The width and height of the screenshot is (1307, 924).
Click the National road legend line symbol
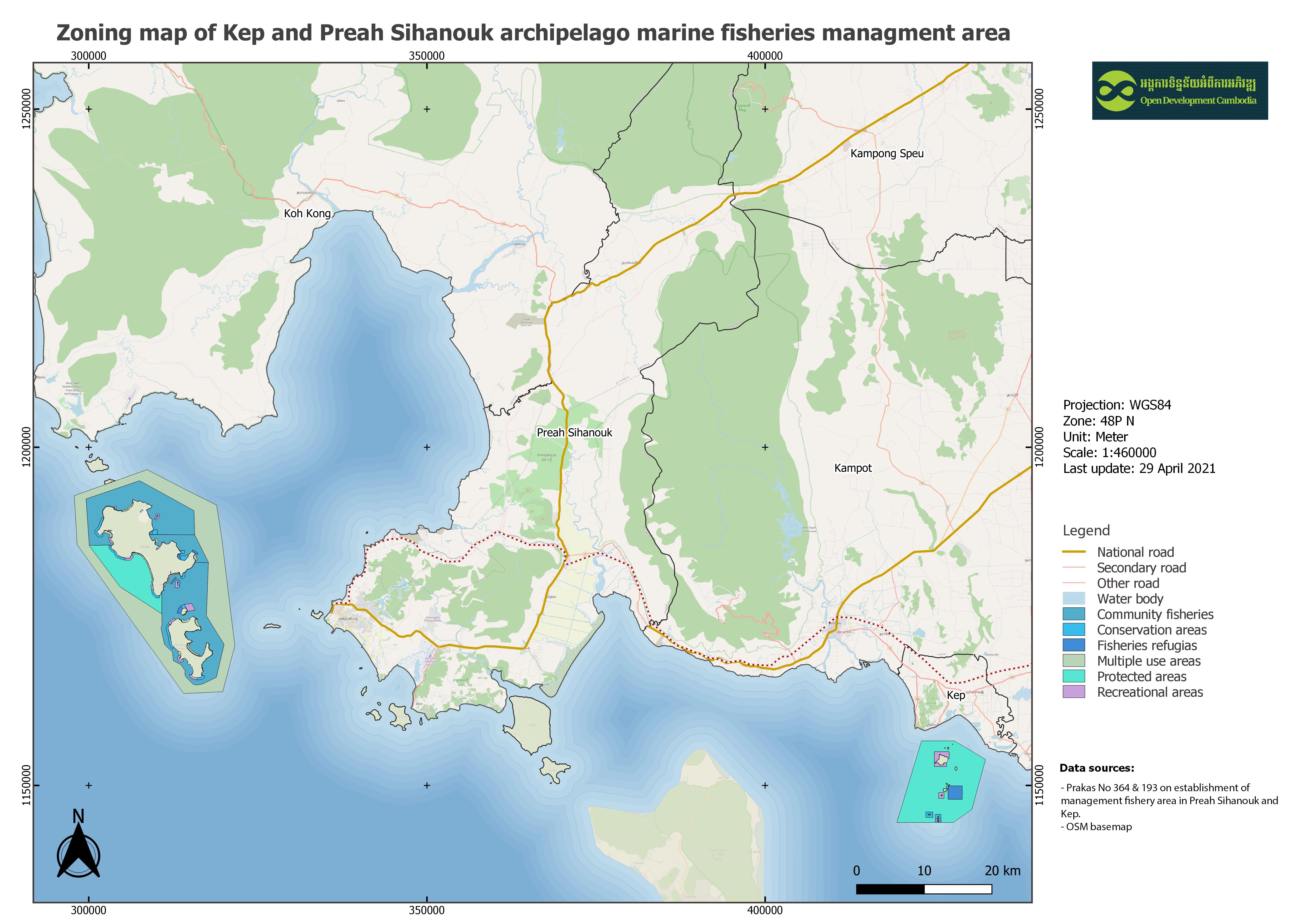click(x=1074, y=552)
